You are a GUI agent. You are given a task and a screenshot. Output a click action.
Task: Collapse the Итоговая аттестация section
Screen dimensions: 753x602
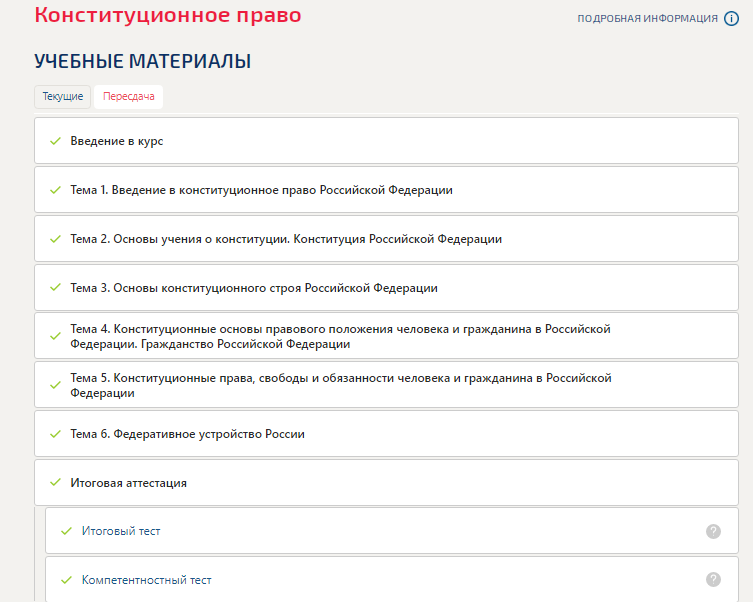pyautogui.click(x=386, y=482)
